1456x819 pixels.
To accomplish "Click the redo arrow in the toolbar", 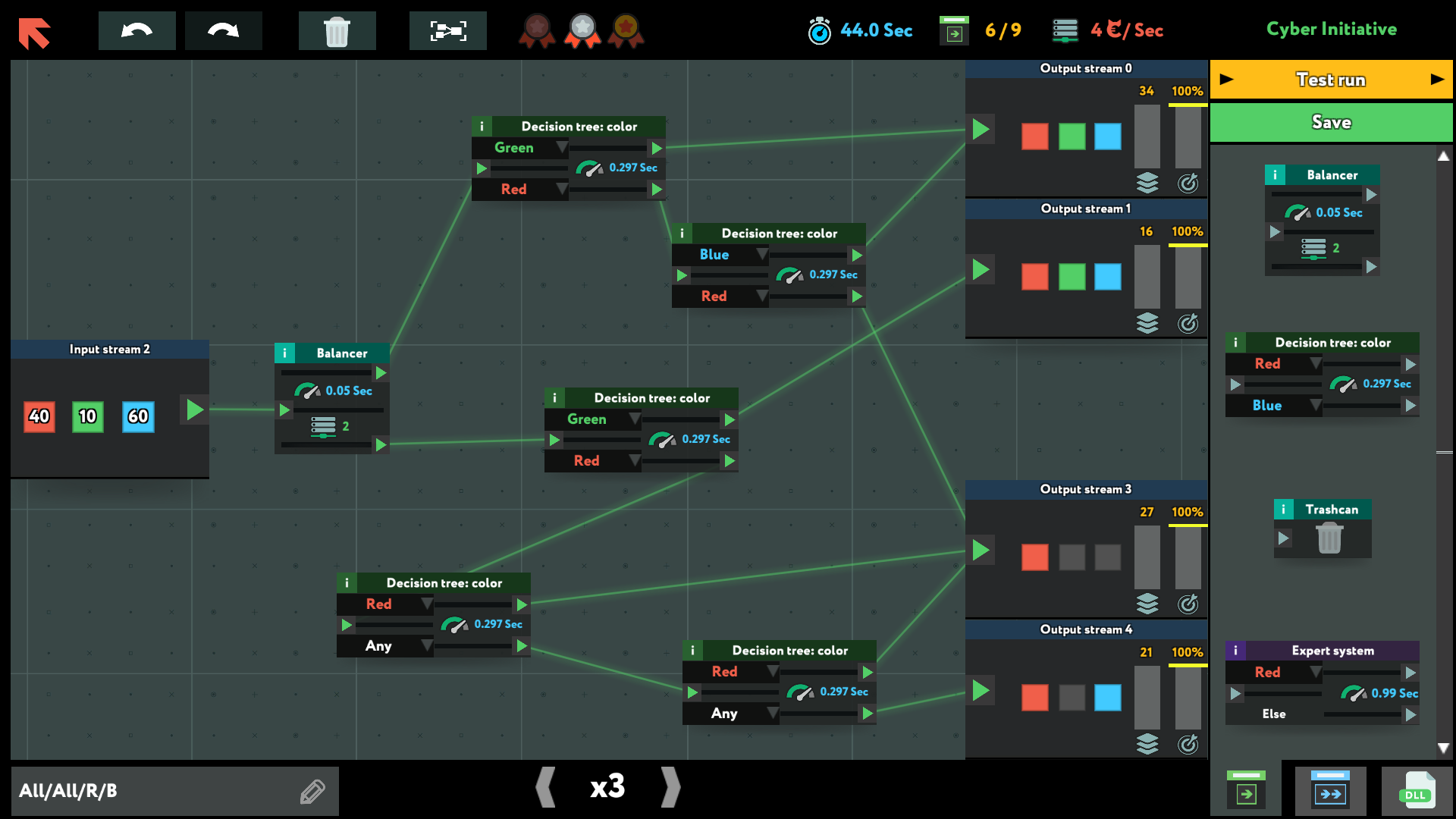I will click(x=223, y=30).
